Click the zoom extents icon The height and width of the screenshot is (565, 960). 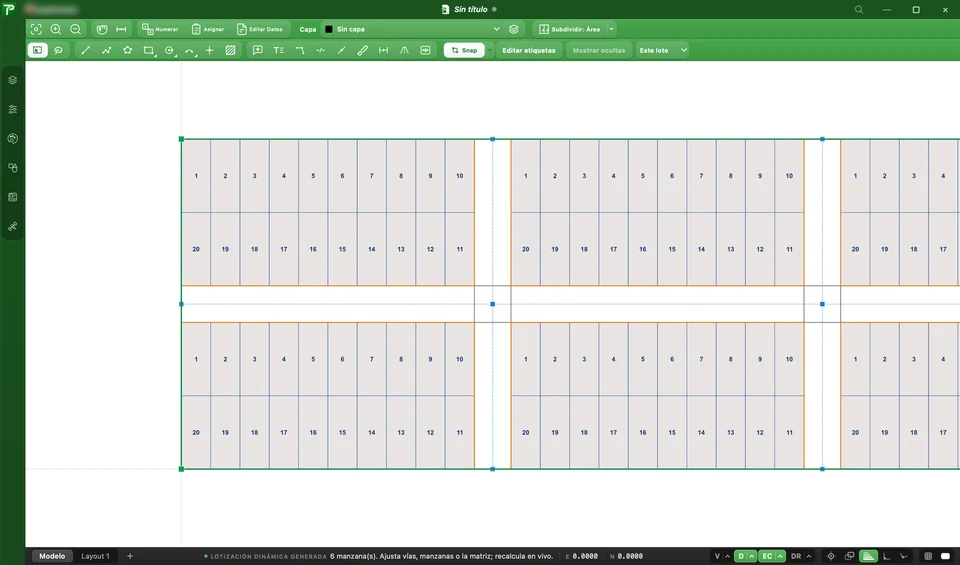point(36,29)
